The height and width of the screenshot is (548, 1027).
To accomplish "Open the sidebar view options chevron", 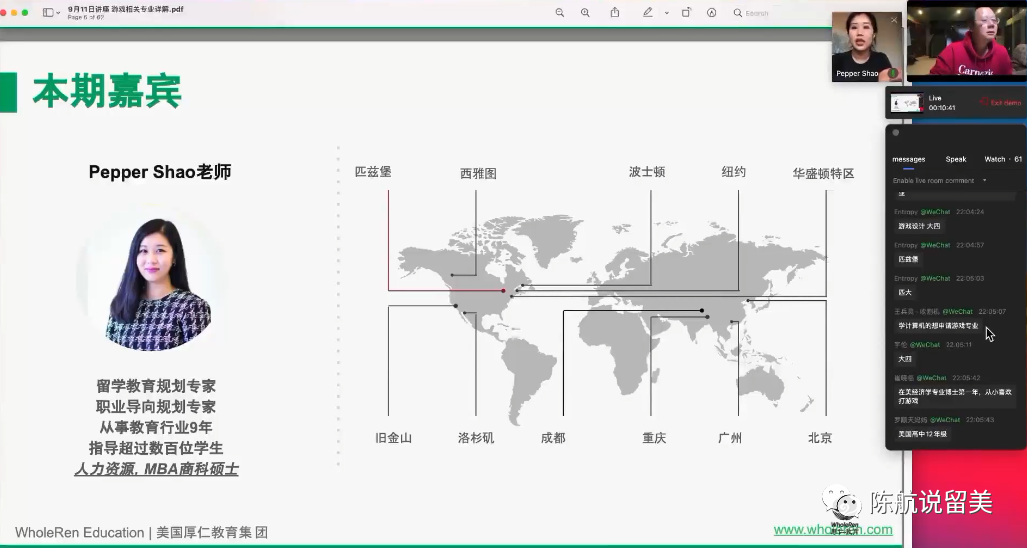I will pyautogui.click(x=60, y=13).
